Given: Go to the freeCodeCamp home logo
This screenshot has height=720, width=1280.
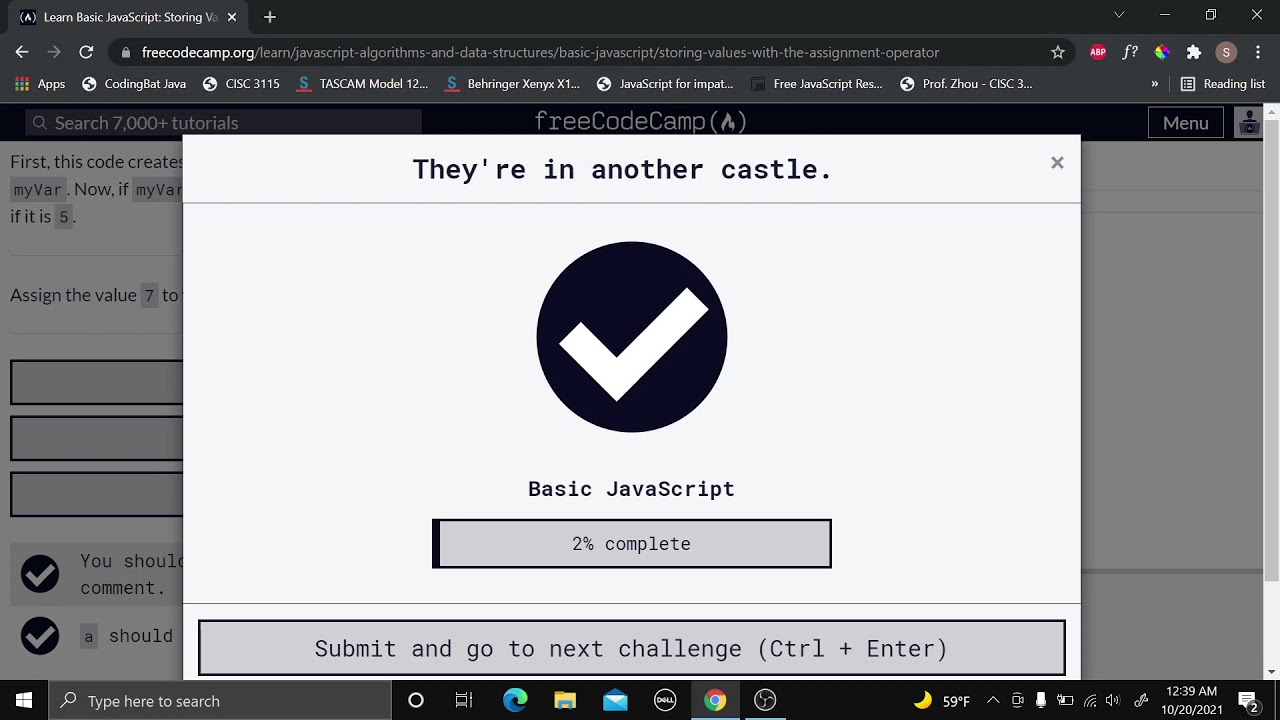Looking at the screenshot, I should coord(641,122).
